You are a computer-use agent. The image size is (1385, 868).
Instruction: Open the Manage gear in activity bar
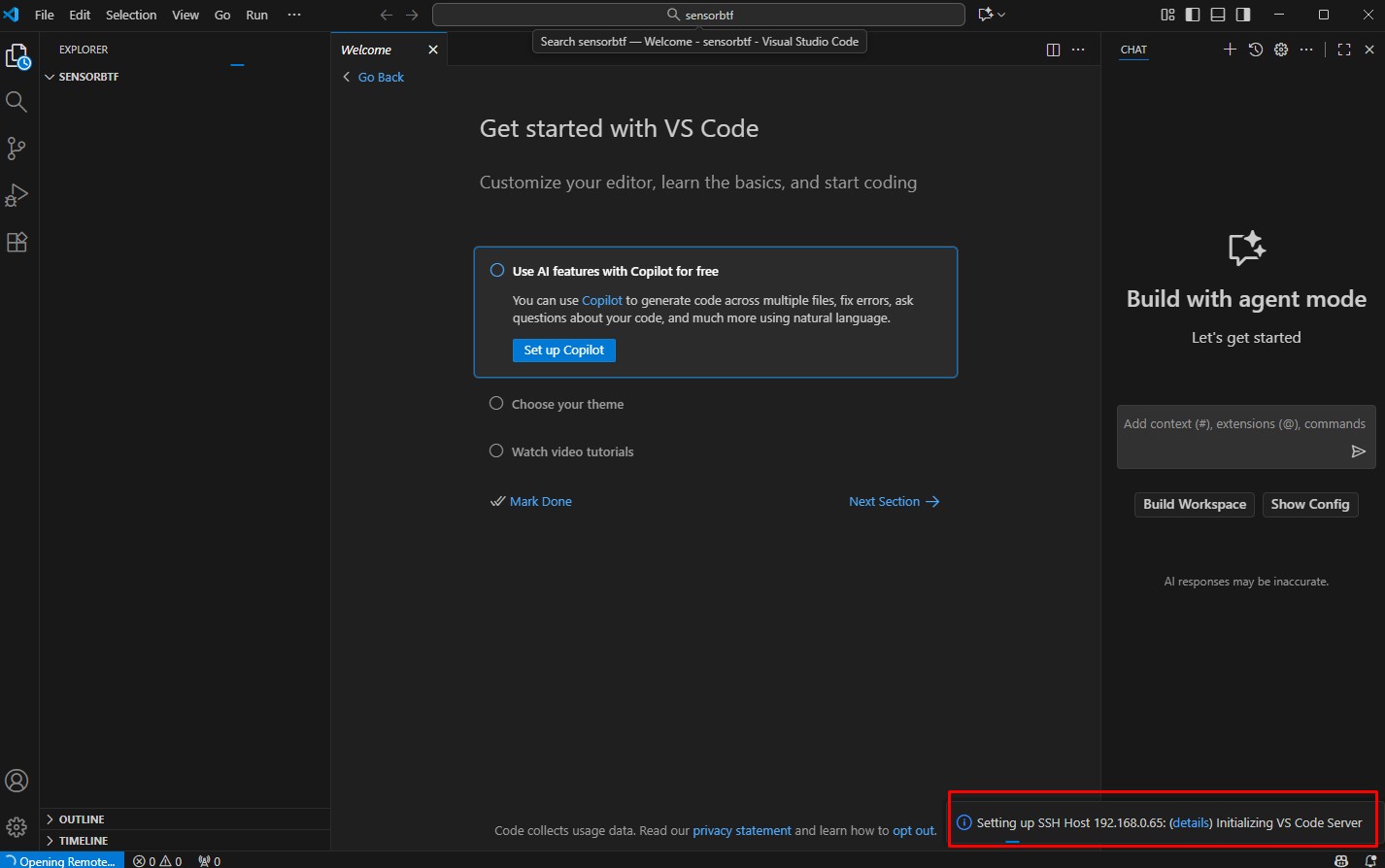(x=17, y=827)
